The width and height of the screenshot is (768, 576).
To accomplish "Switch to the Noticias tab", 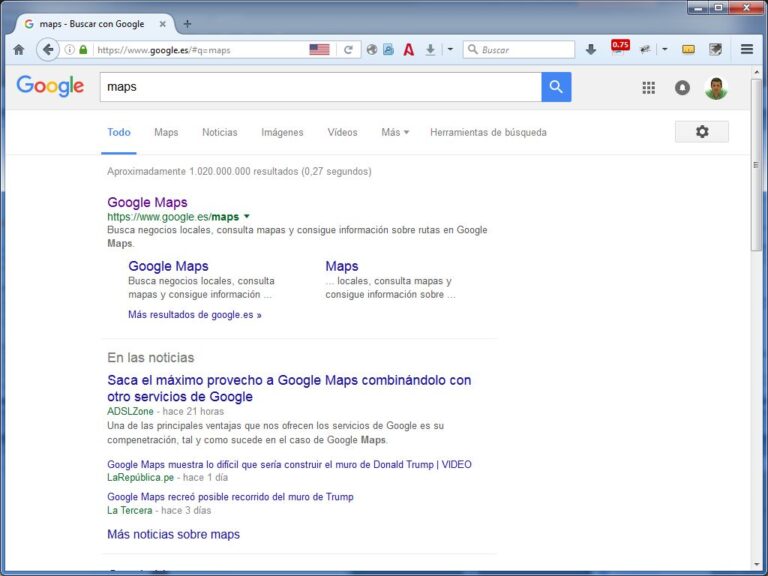I will [219, 132].
